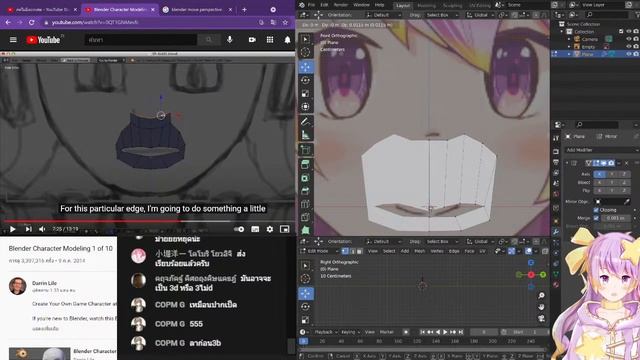Viewport: 640px width, 360px height.
Task: Toggle YouTube autoplay switch
Action: coord(239,229)
